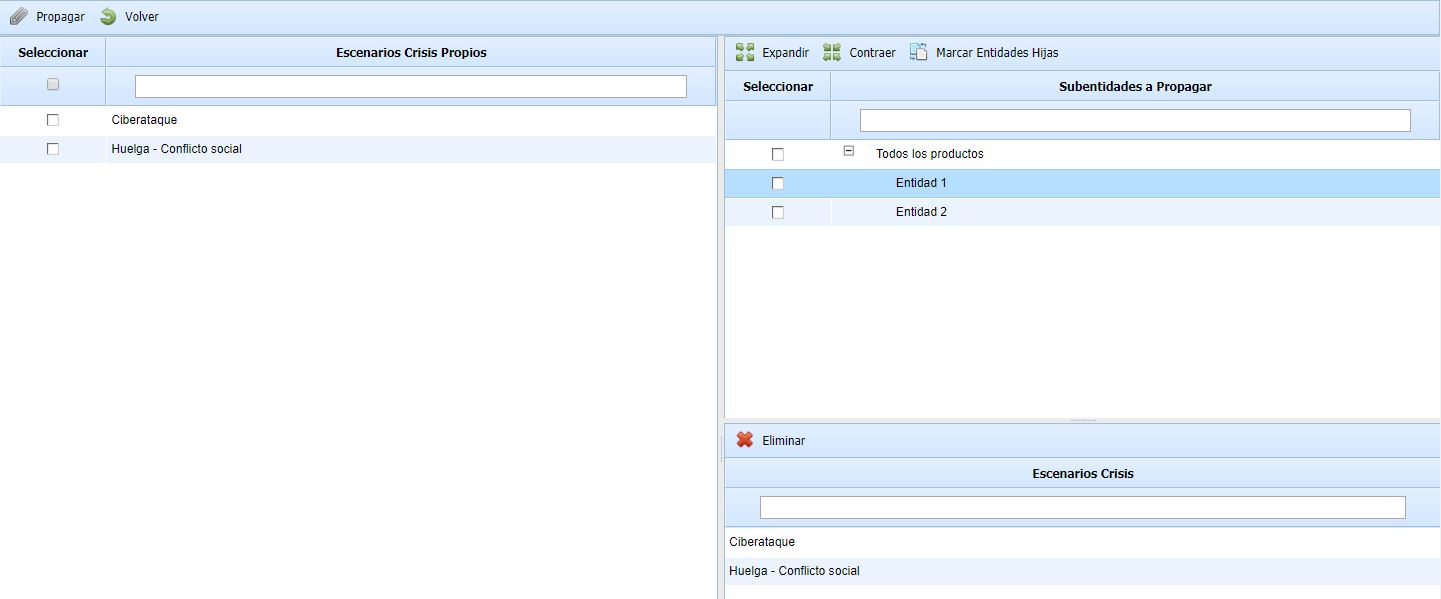Click the green Volver arrow icon
Image resolution: width=1441 pixels, height=599 pixels.
pos(108,17)
